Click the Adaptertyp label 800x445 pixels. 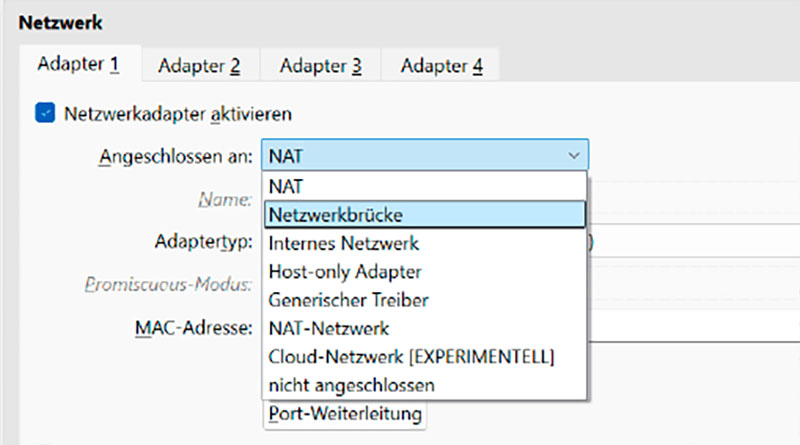pos(204,241)
